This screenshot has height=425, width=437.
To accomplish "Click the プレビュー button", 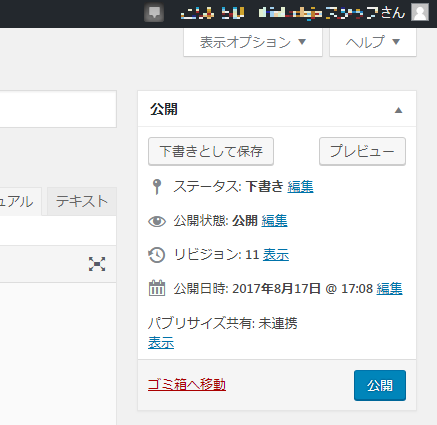I will click(x=362, y=151).
